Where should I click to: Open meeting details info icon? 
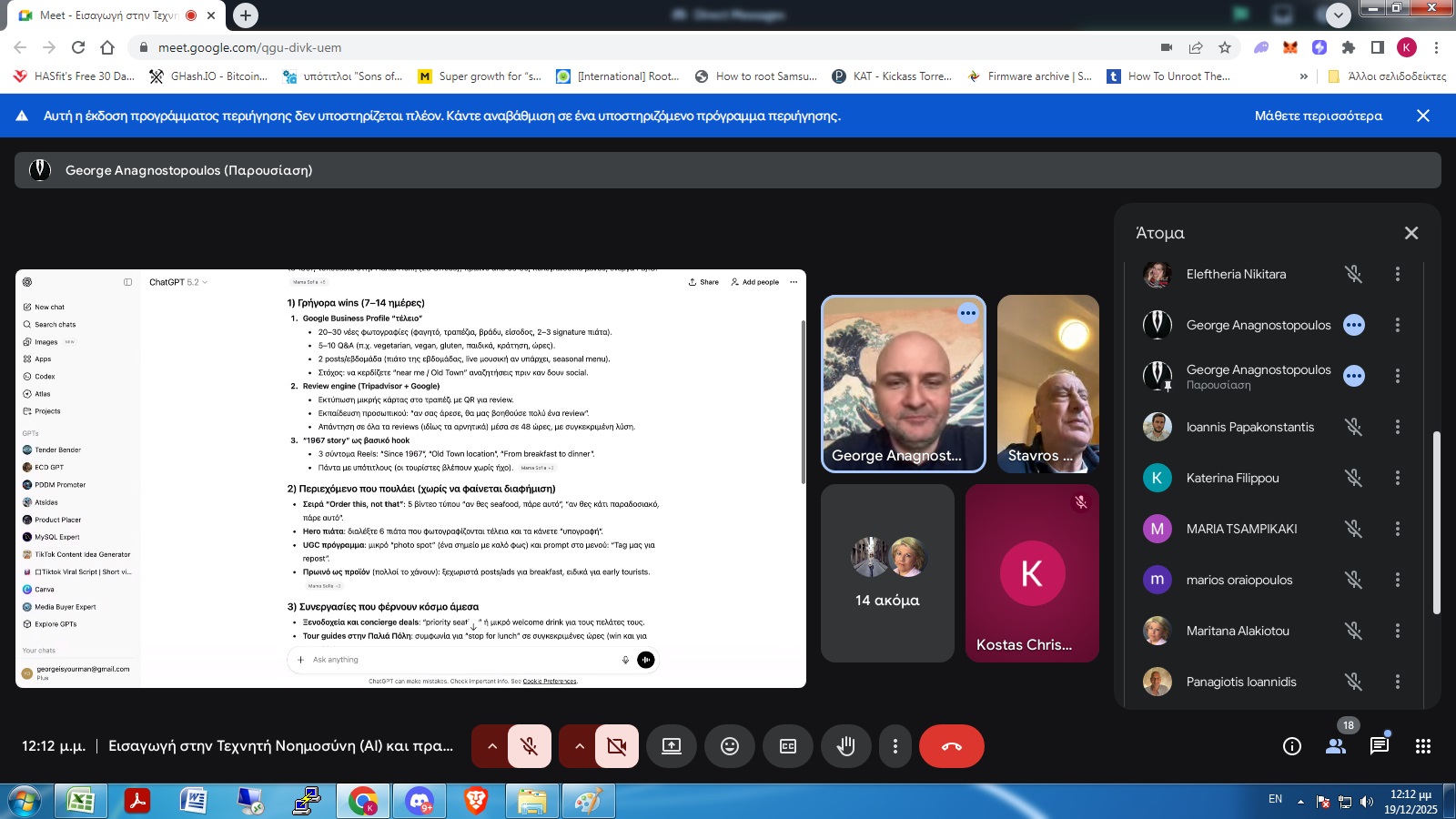point(1291,746)
